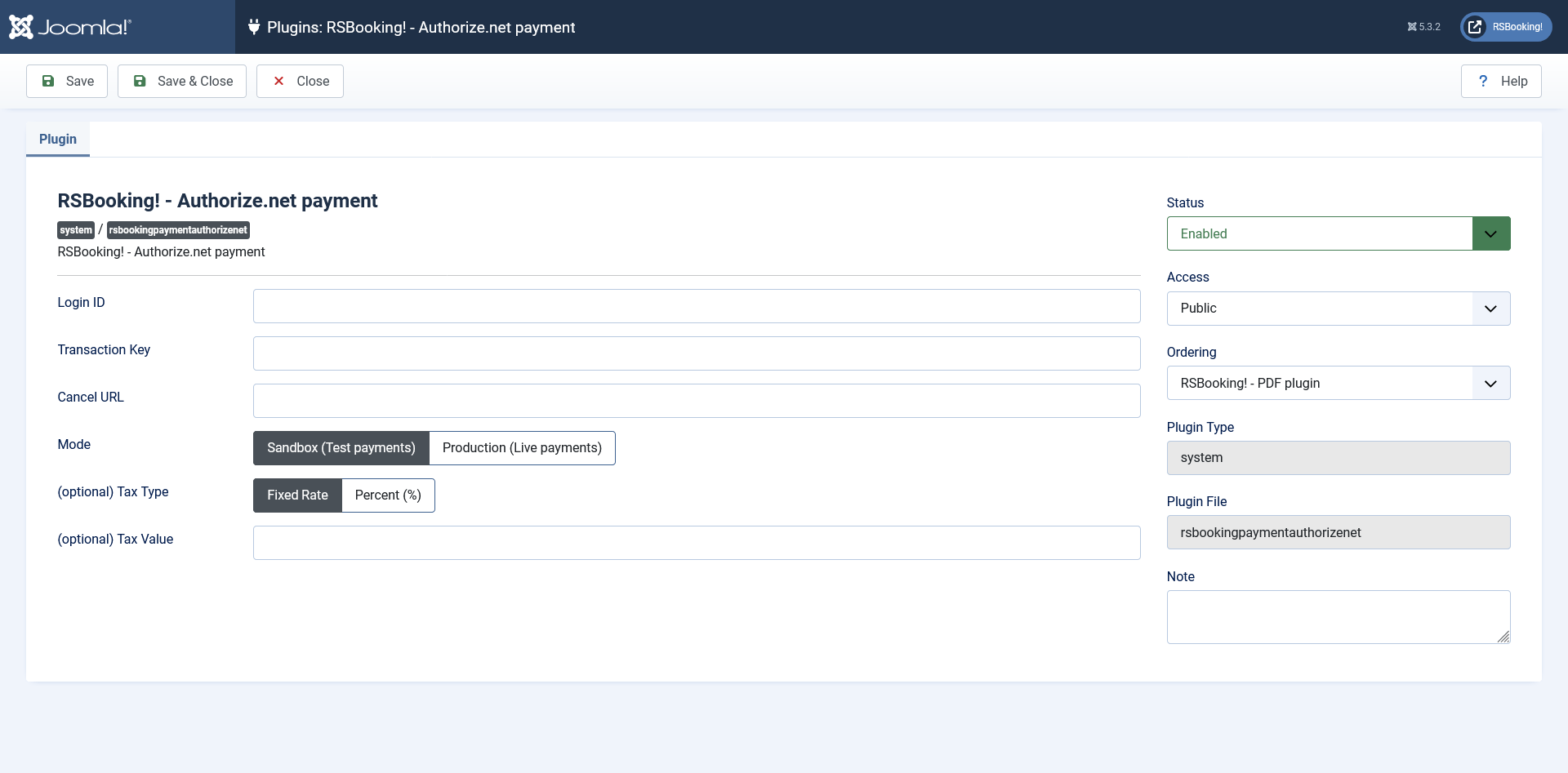The image size is (1568, 773).
Task: Click the red X icon on Close
Action: (x=278, y=81)
